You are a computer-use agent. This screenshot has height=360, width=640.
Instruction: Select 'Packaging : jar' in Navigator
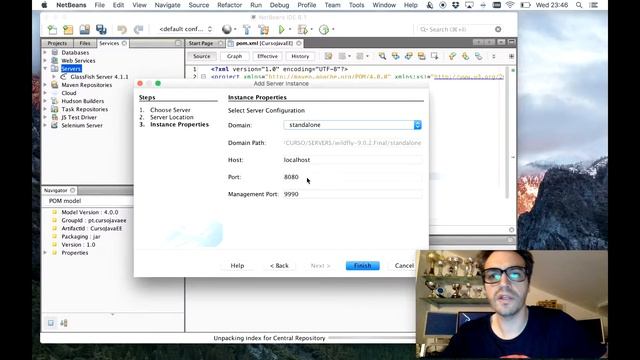[x=81, y=237]
